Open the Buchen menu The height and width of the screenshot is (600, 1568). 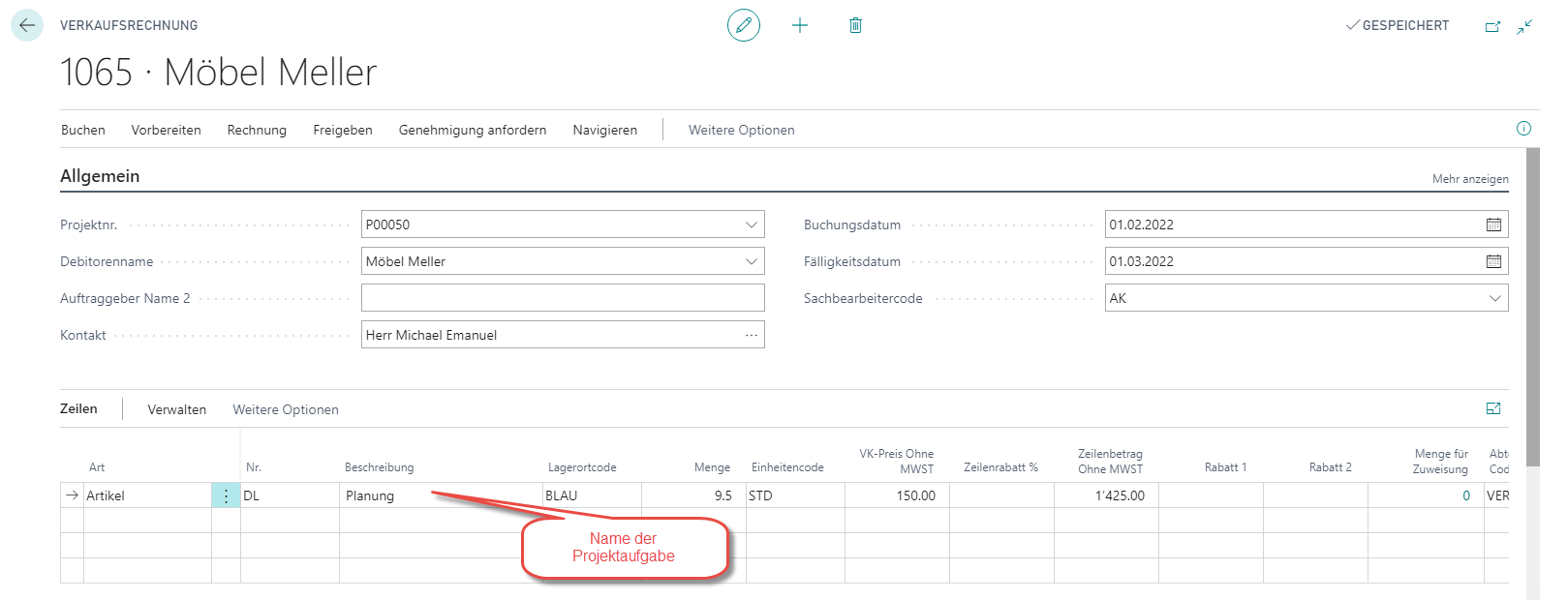83,130
